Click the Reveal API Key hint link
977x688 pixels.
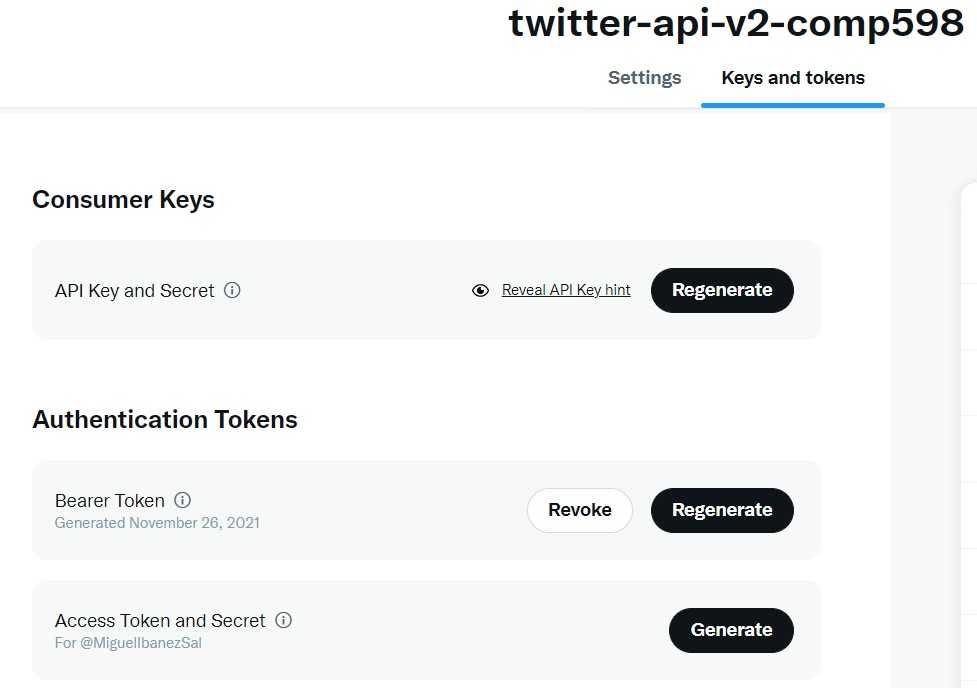click(566, 290)
